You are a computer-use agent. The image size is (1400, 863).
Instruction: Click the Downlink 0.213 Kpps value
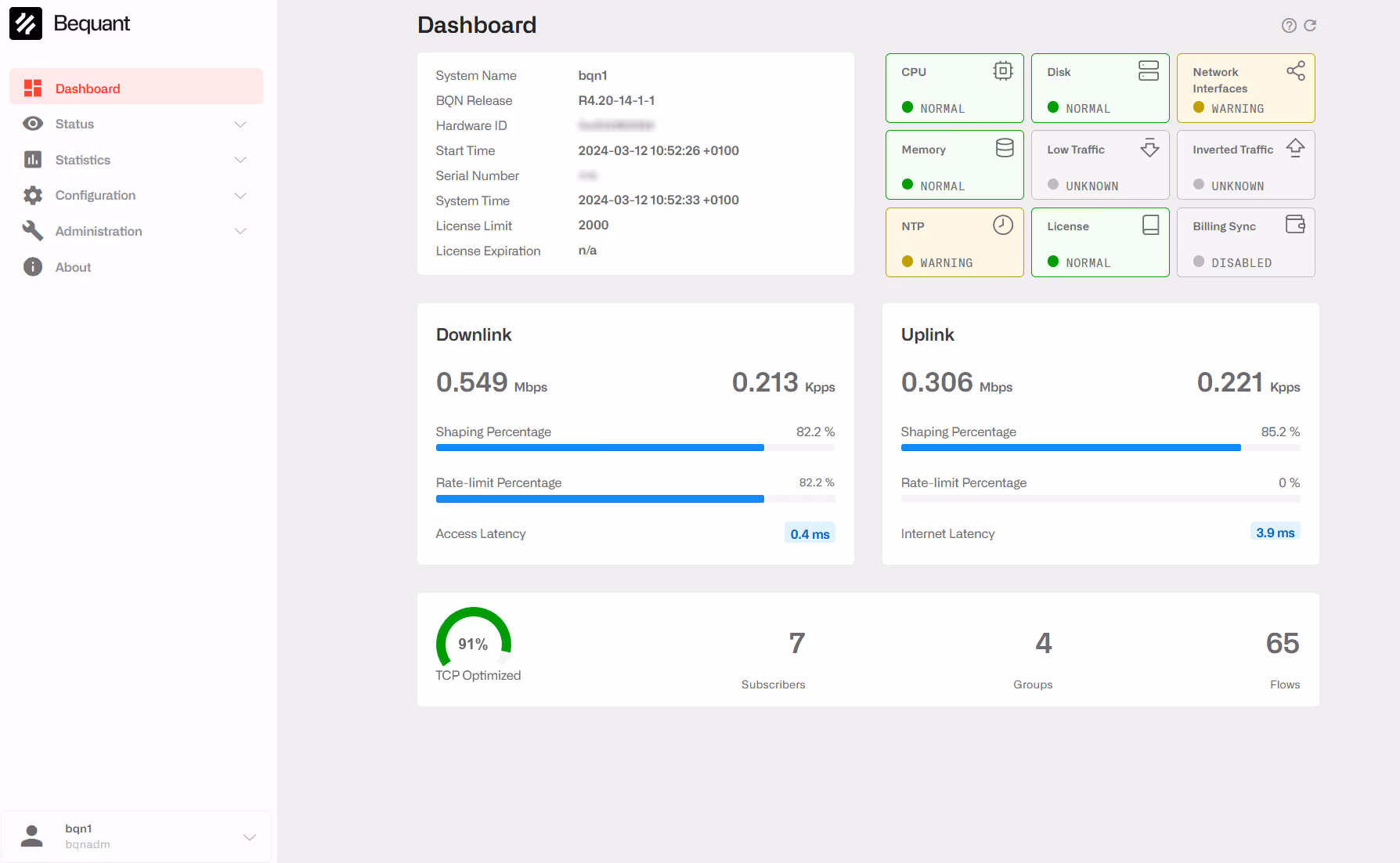pos(783,382)
